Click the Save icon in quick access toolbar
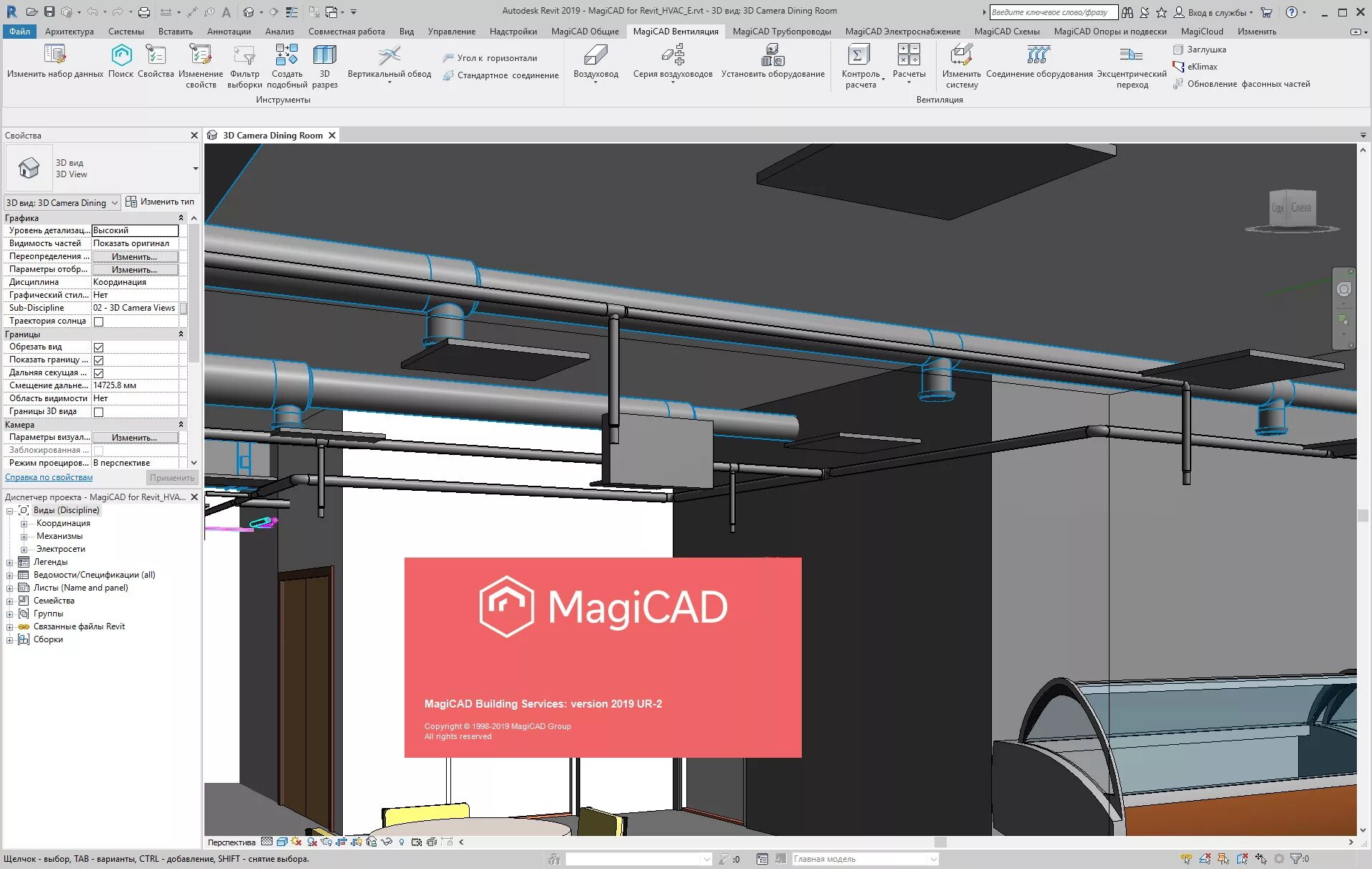Screen dimensions: 1372x869 pos(49,11)
